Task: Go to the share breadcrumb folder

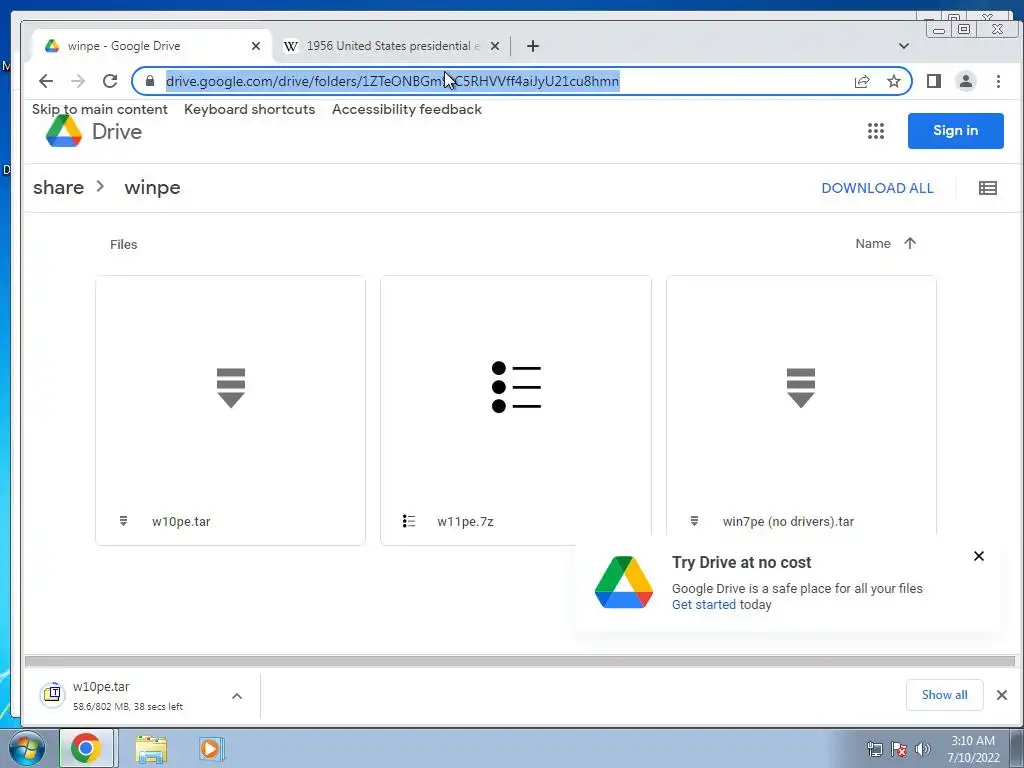Action: click(59, 187)
